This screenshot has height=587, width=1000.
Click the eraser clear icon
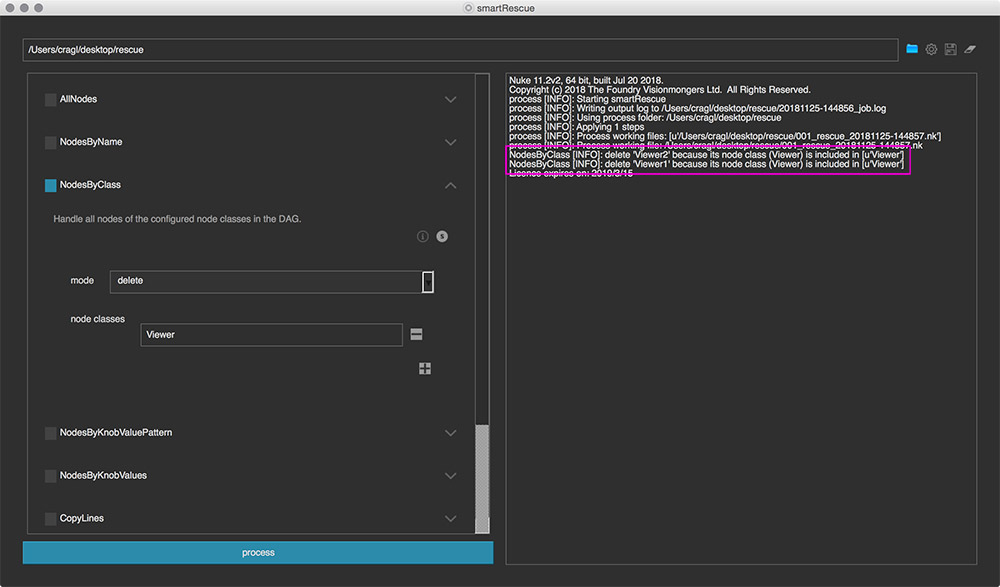[969, 49]
